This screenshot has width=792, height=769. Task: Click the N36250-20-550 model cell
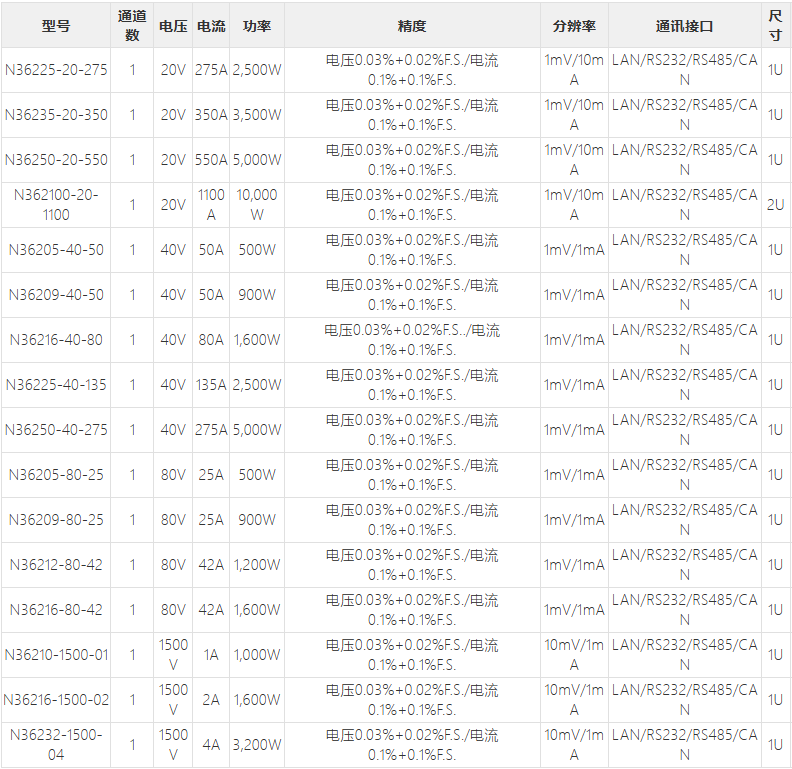[56, 160]
